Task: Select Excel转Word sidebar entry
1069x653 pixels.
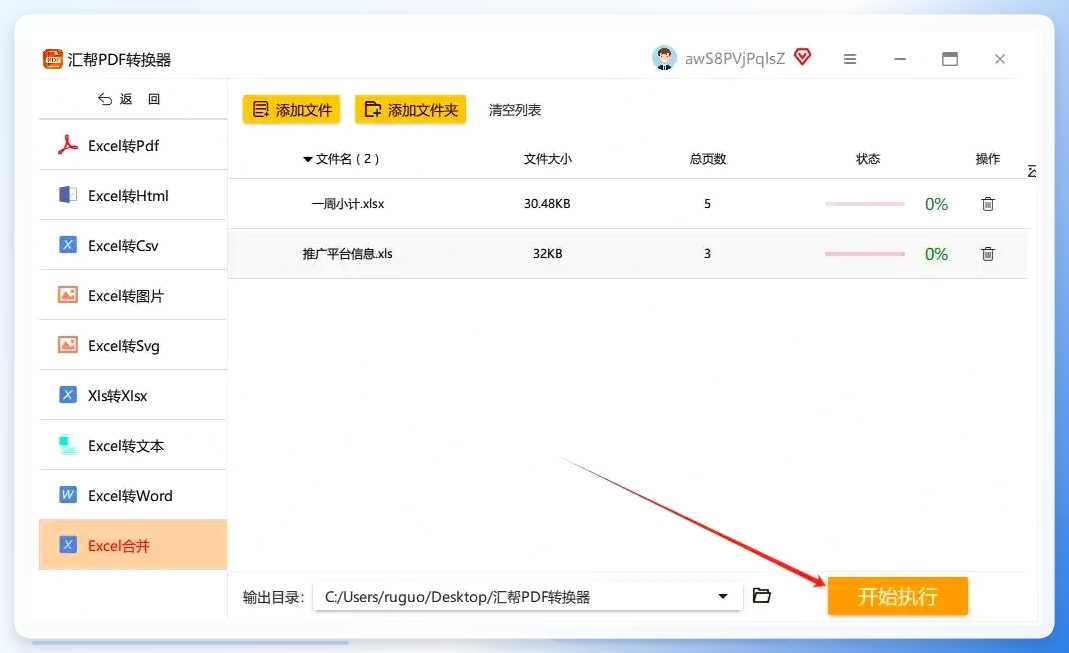Action: [133, 496]
